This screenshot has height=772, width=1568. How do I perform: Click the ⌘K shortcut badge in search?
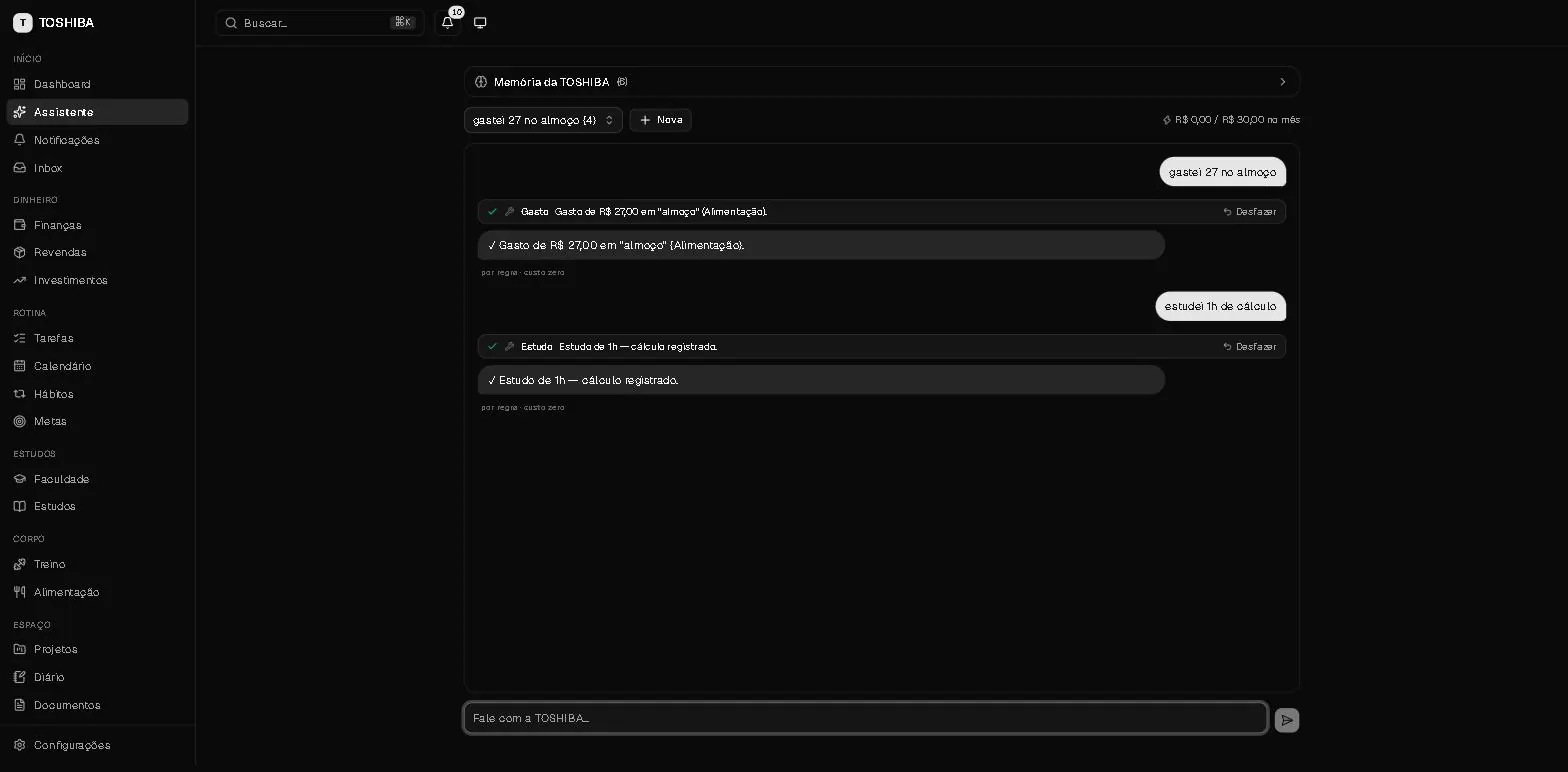tap(403, 22)
